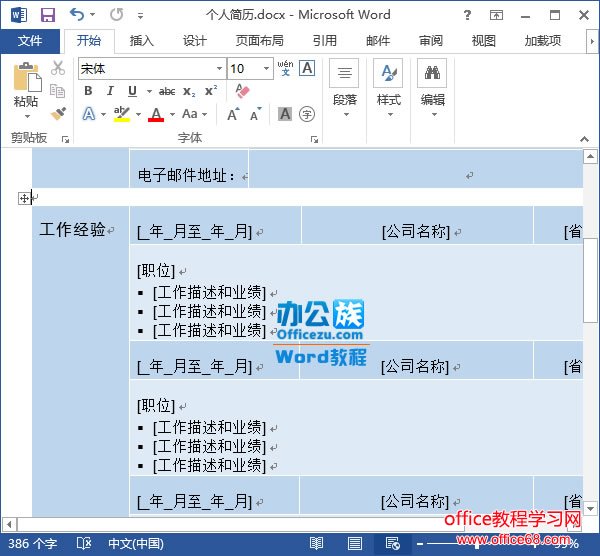Image resolution: width=600 pixels, height=556 pixels.
Task: Open the font name dropdown list
Action: [220, 69]
